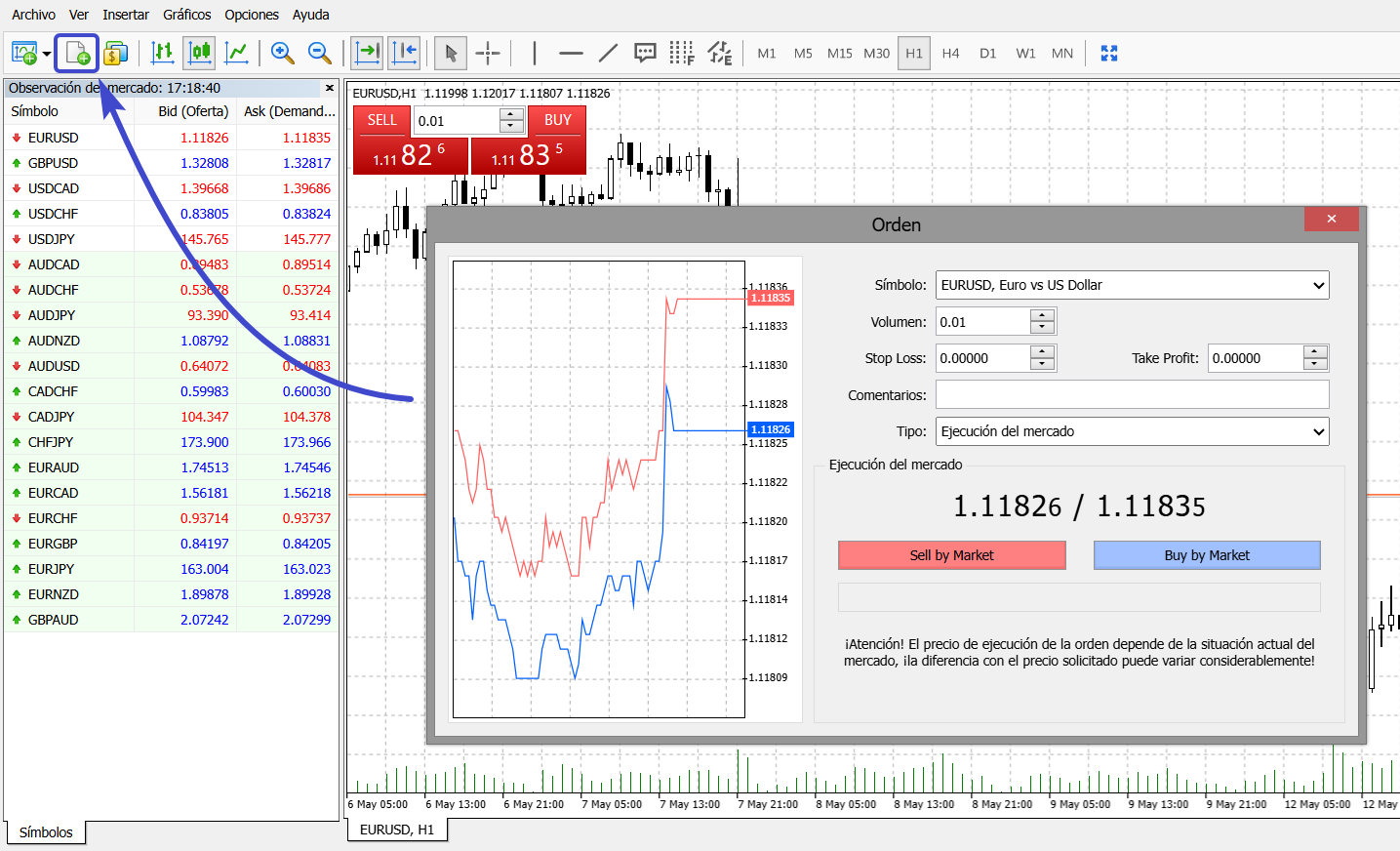
Task: Open the Opciones menu
Action: click(x=252, y=15)
